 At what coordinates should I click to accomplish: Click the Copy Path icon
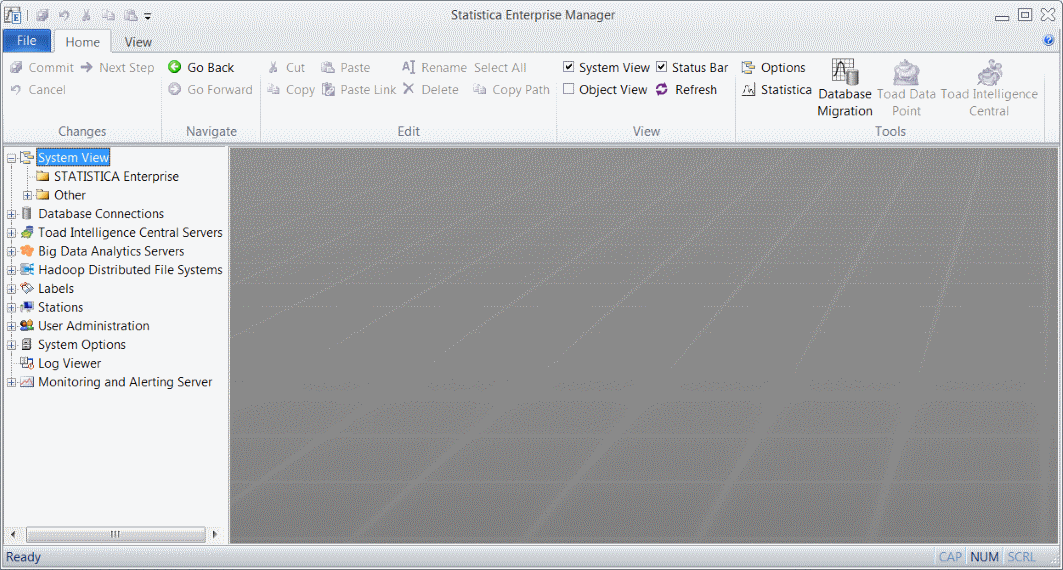479,89
